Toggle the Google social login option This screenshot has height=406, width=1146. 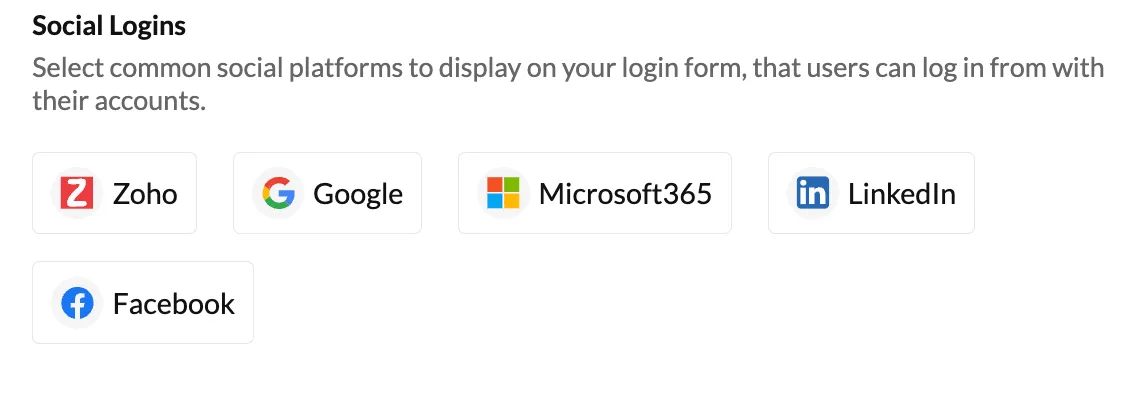click(x=327, y=193)
